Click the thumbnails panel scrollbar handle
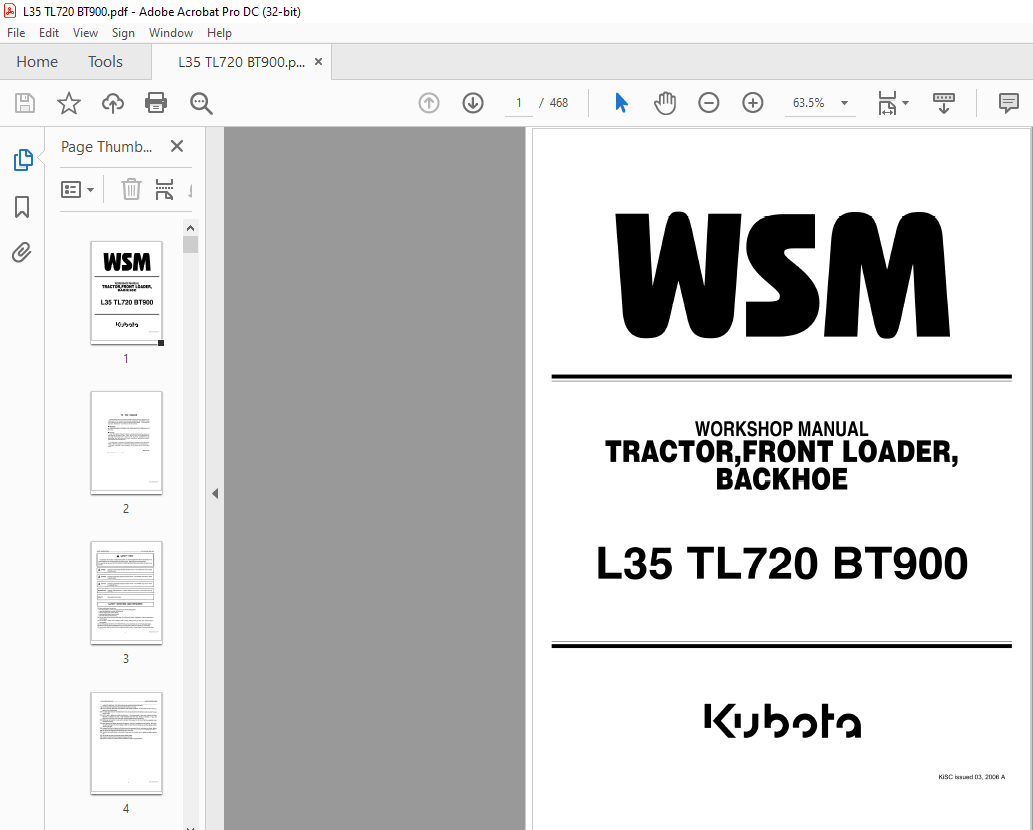The height and width of the screenshot is (830, 1033). point(190,245)
